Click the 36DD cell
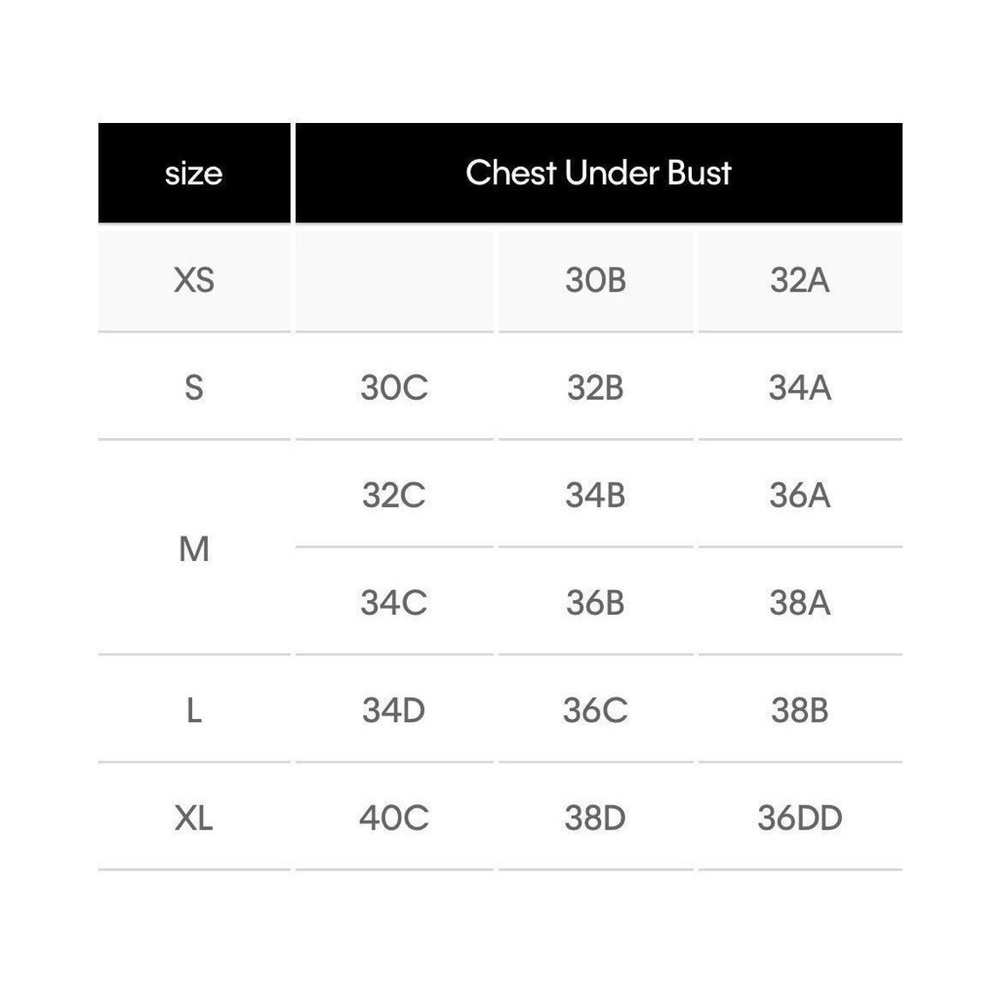Viewport: 1000px width, 1000px height. [x=800, y=819]
